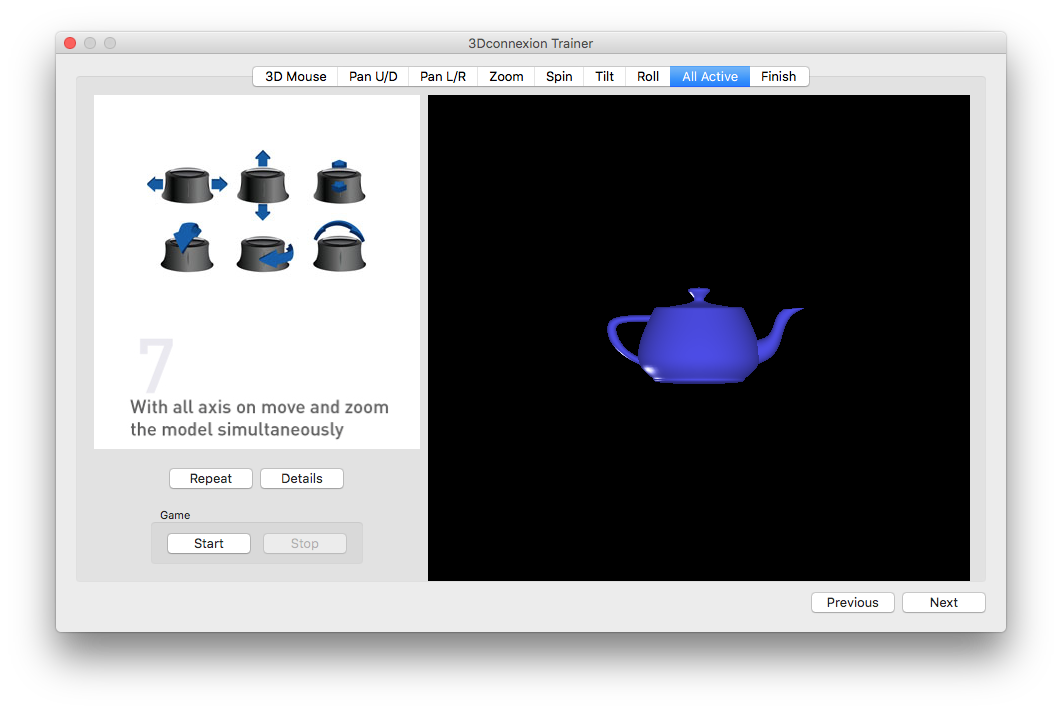Jump to the Finish tab
This screenshot has width=1062, height=712.
pos(778,77)
